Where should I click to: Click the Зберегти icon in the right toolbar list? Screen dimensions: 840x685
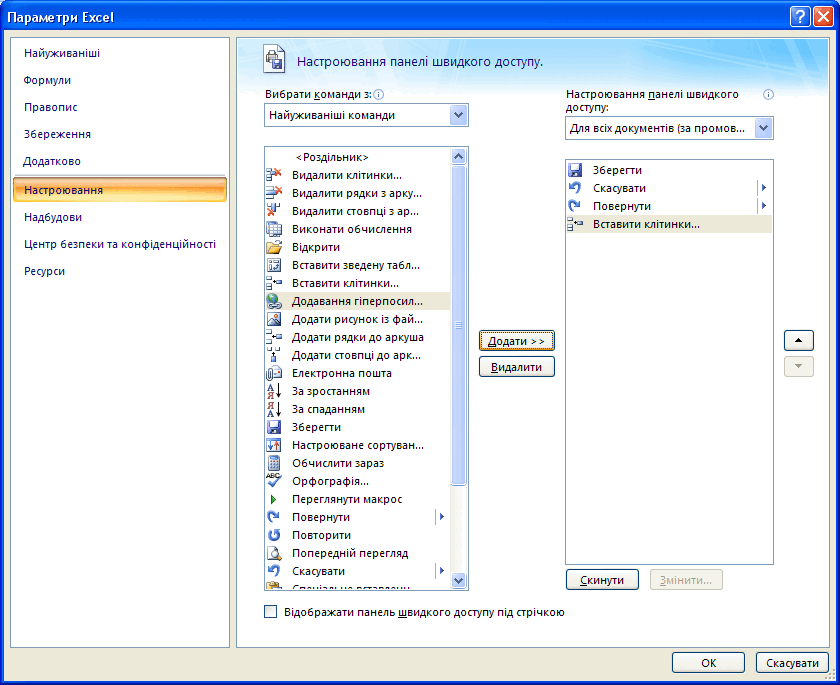coord(575,170)
